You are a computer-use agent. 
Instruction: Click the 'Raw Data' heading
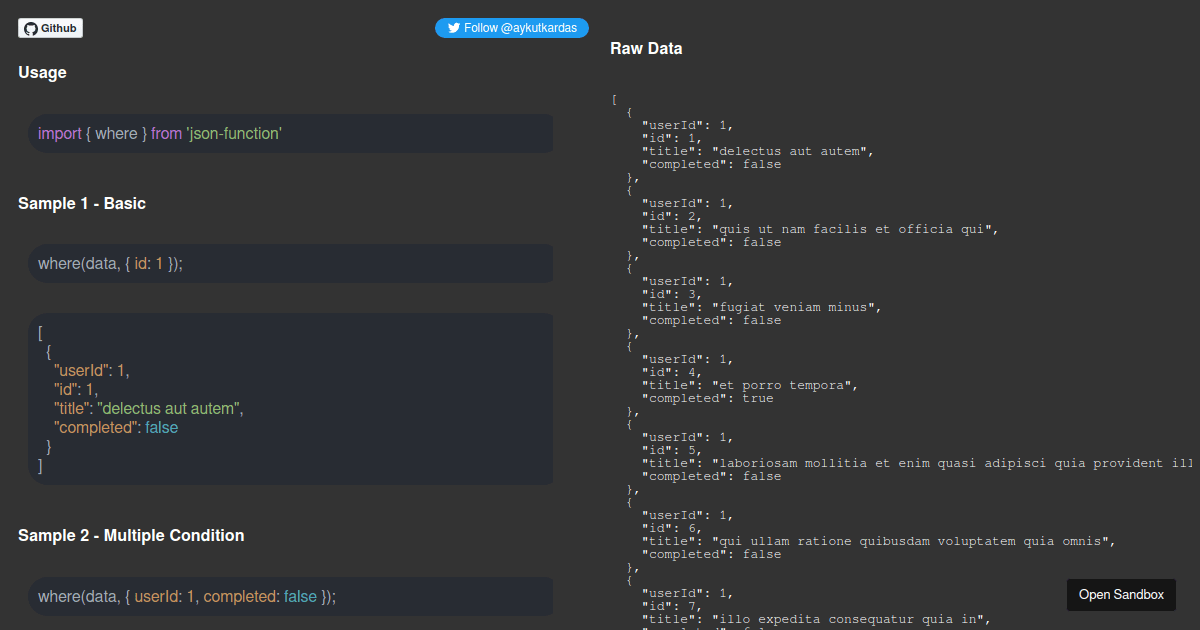tap(646, 48)
